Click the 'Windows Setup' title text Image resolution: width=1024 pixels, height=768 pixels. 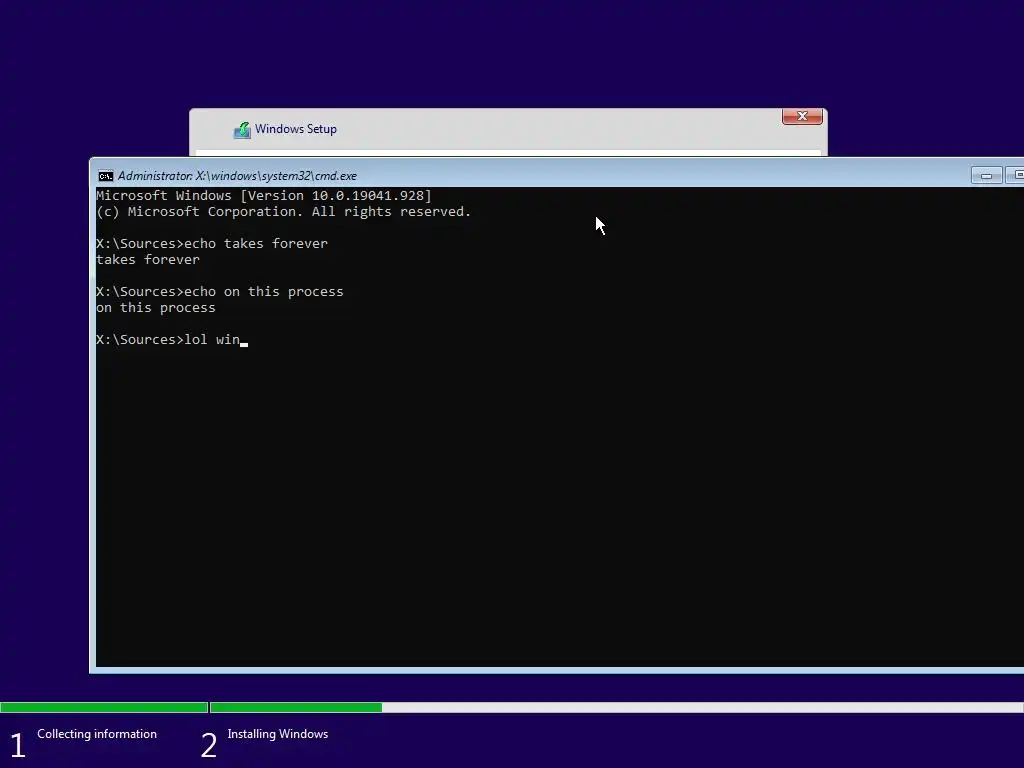pos(296,129)
